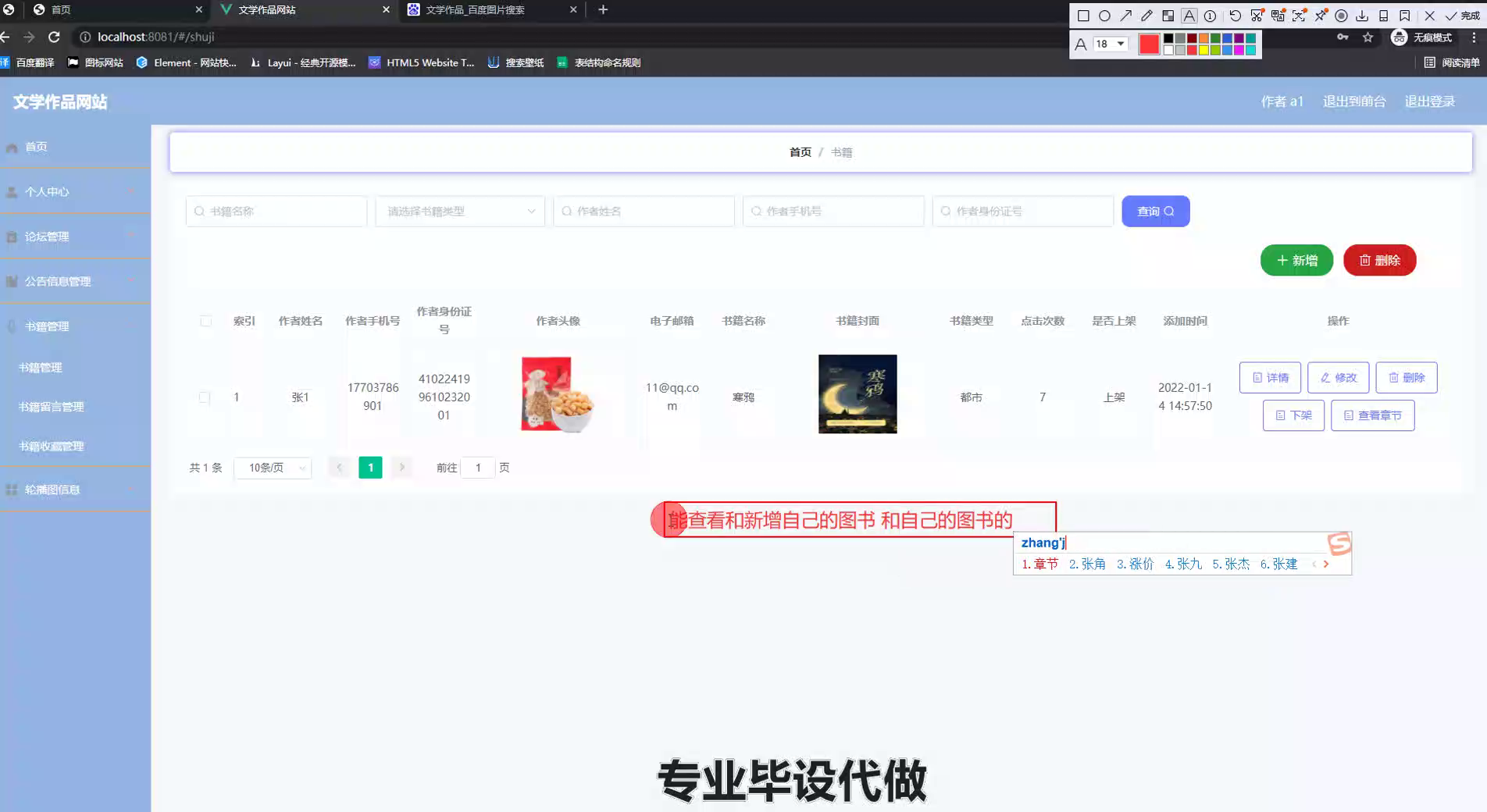Click the undo arrow in screenshot toolbar
This screenshot has height=812, width=1487.
click(x=1235, y=16)
